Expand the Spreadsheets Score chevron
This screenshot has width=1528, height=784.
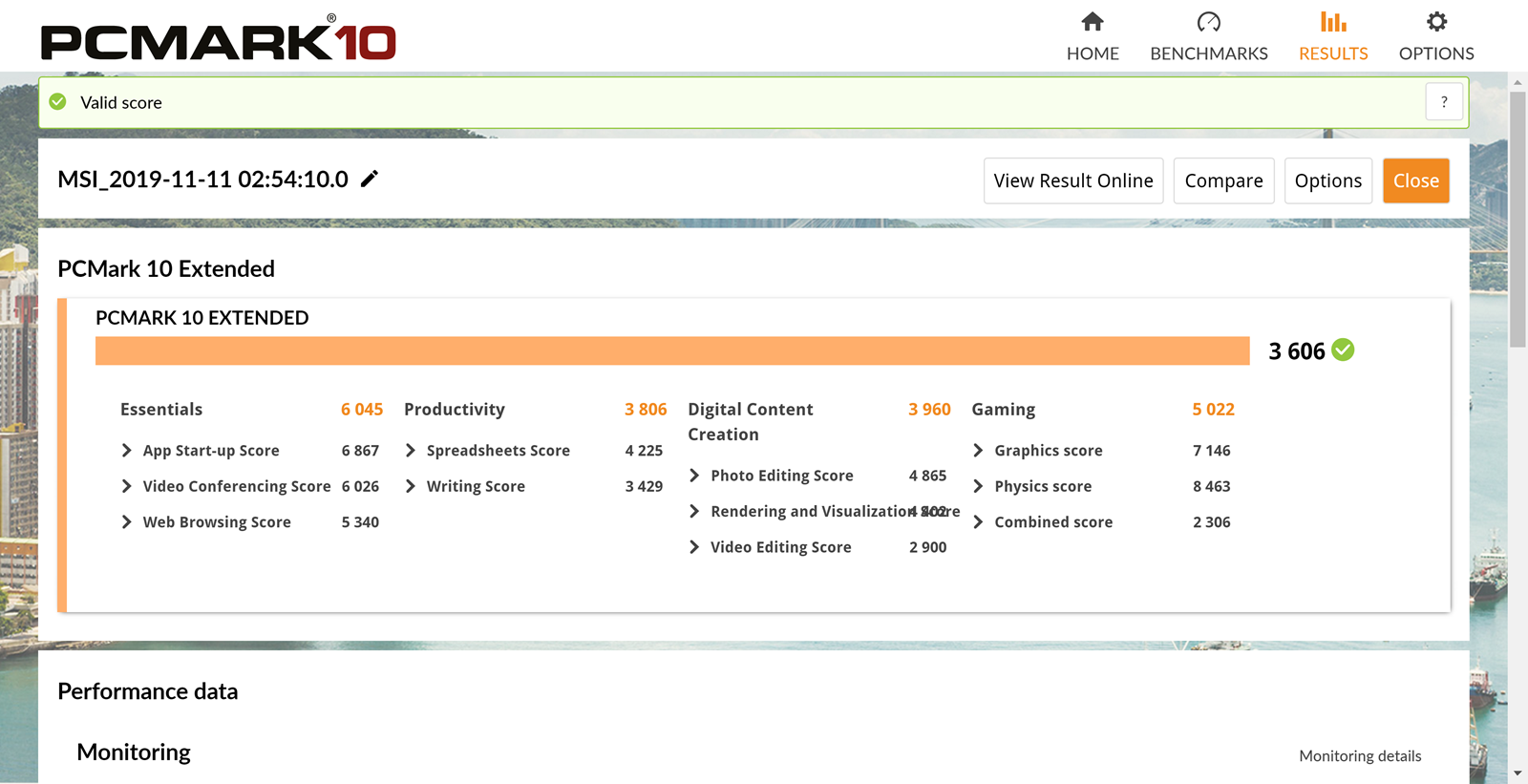[x=411, y=451]
